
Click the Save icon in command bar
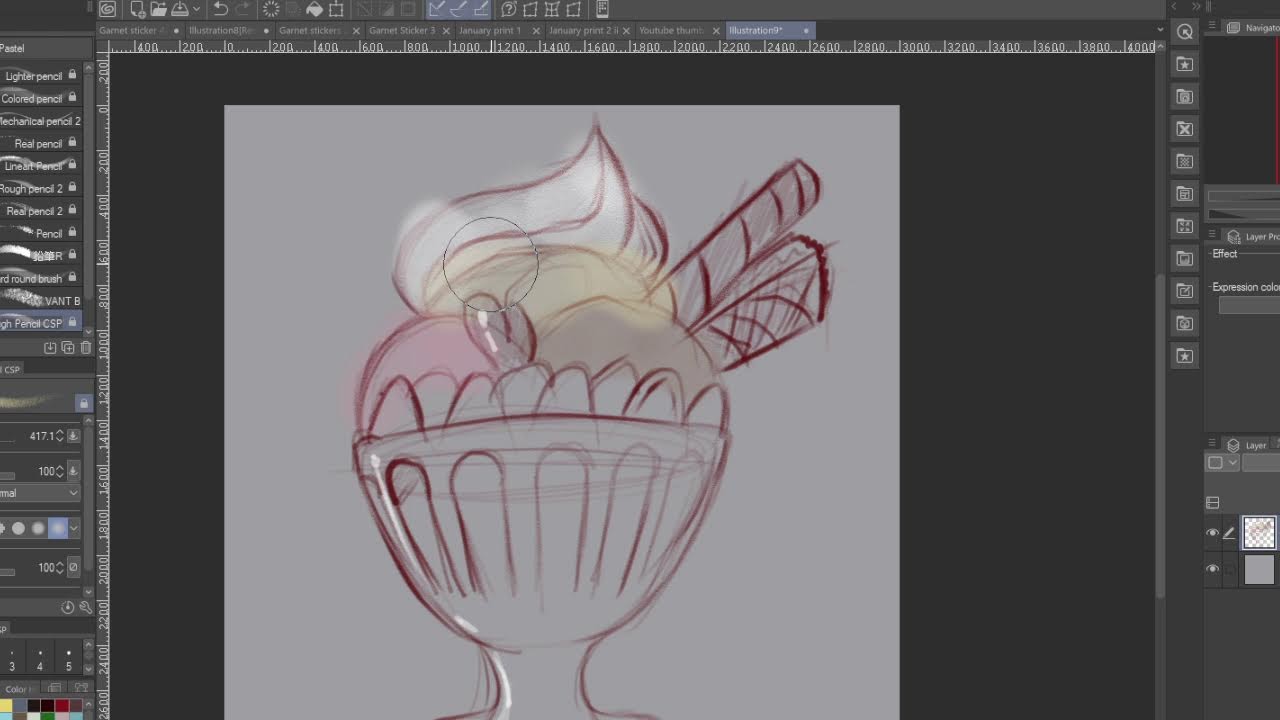pos(180,9)
